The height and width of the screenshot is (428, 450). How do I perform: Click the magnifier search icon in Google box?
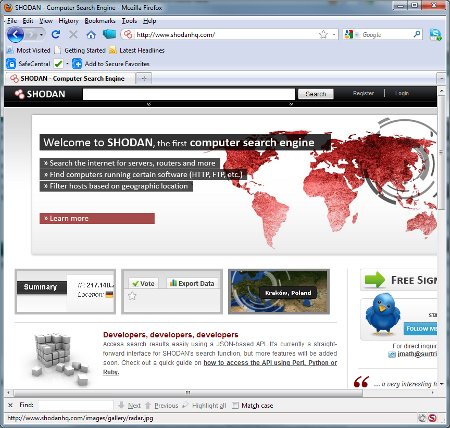[417, 34]
